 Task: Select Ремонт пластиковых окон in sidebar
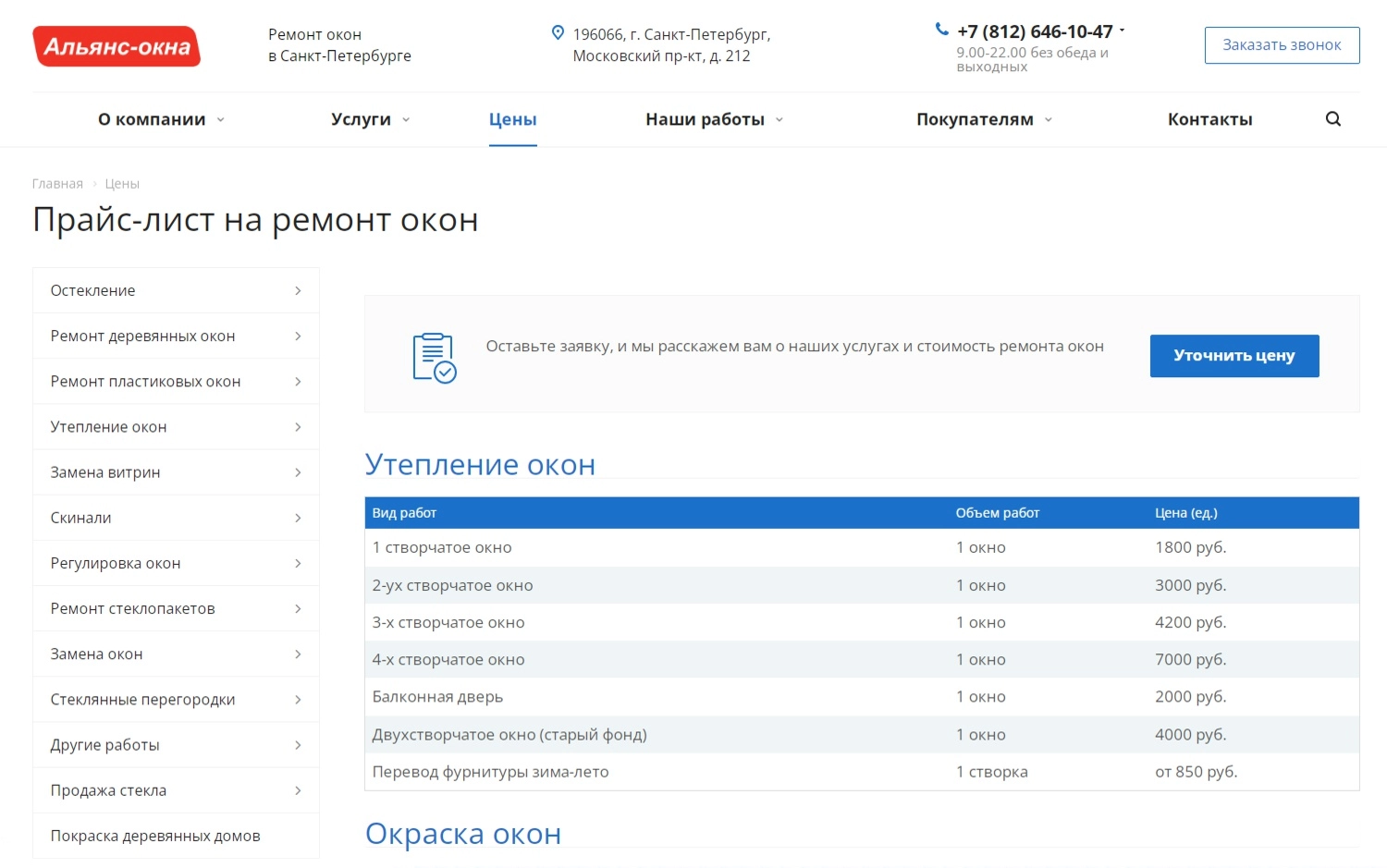tap(176, 382)
